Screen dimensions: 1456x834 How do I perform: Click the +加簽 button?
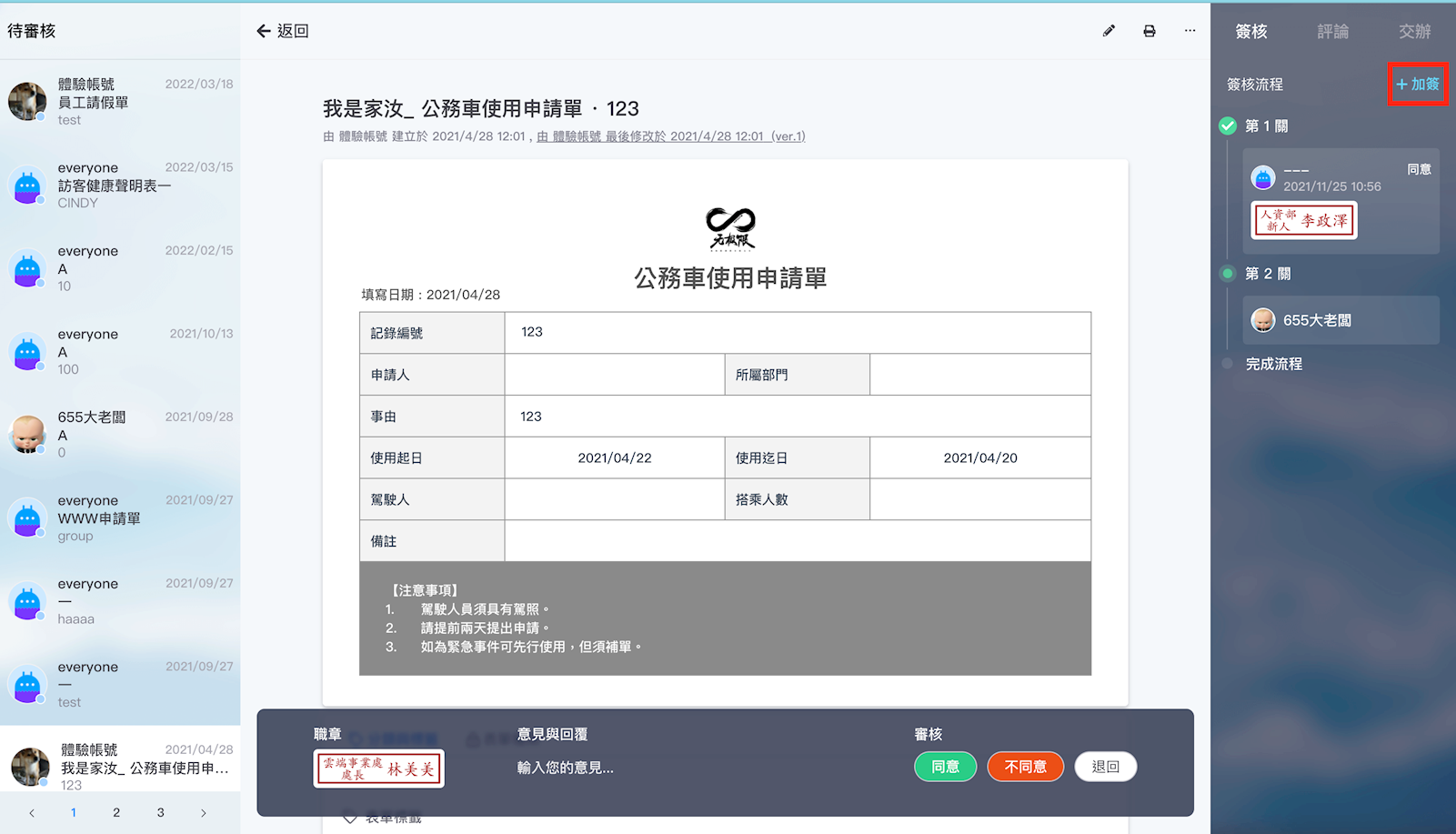[x=1418, y=85]
